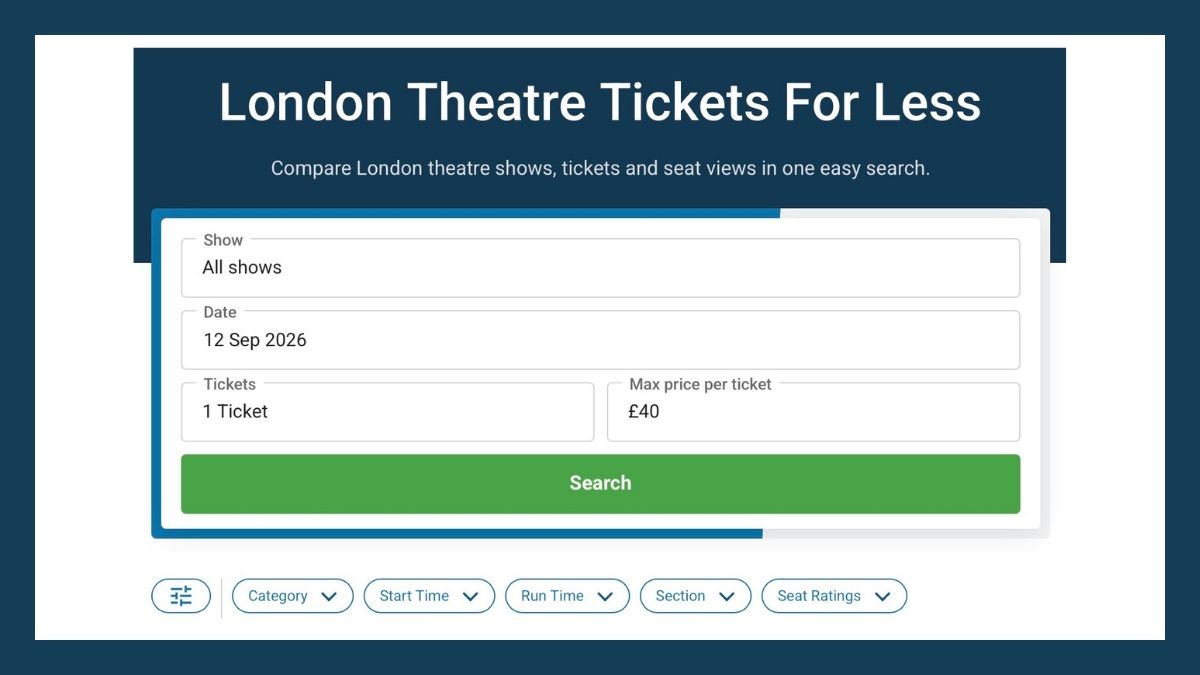
Task: Open the Show field set to All shows
Action: tap(600, 268)
